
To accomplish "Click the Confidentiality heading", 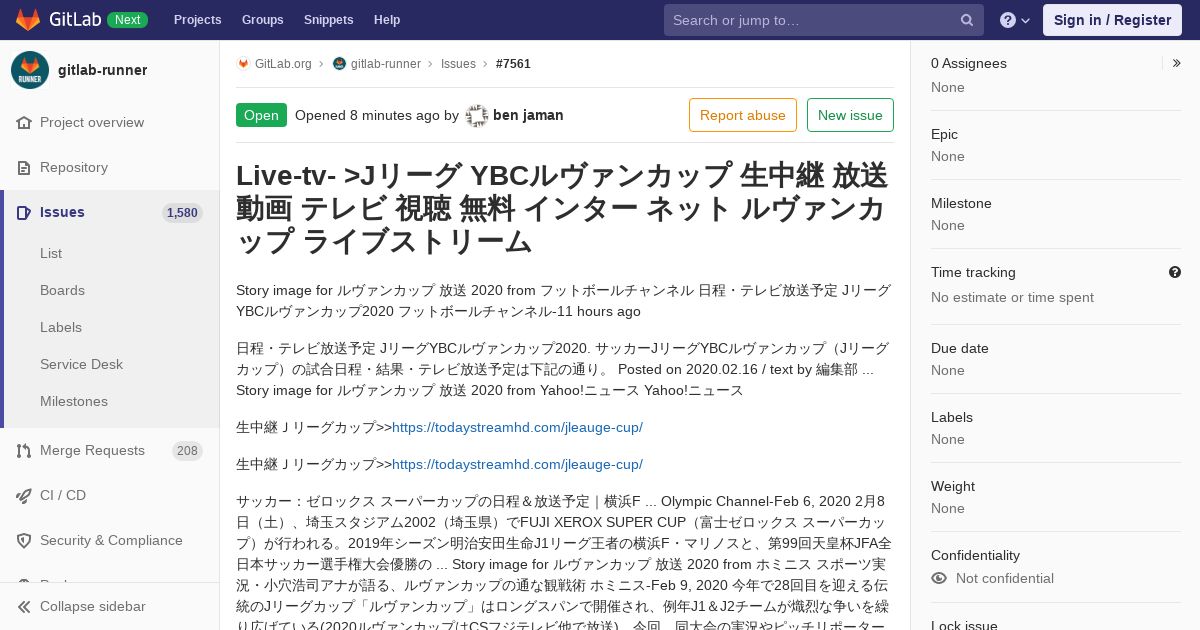I will [x=975, y=555].
